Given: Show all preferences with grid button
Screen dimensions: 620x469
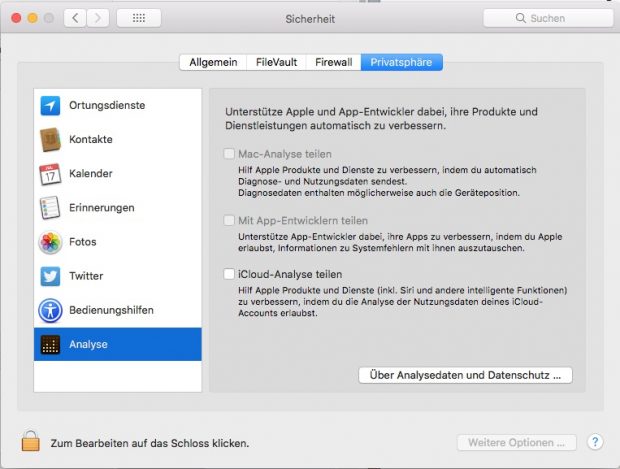Looking at the screenshot, I should point(139,18).
